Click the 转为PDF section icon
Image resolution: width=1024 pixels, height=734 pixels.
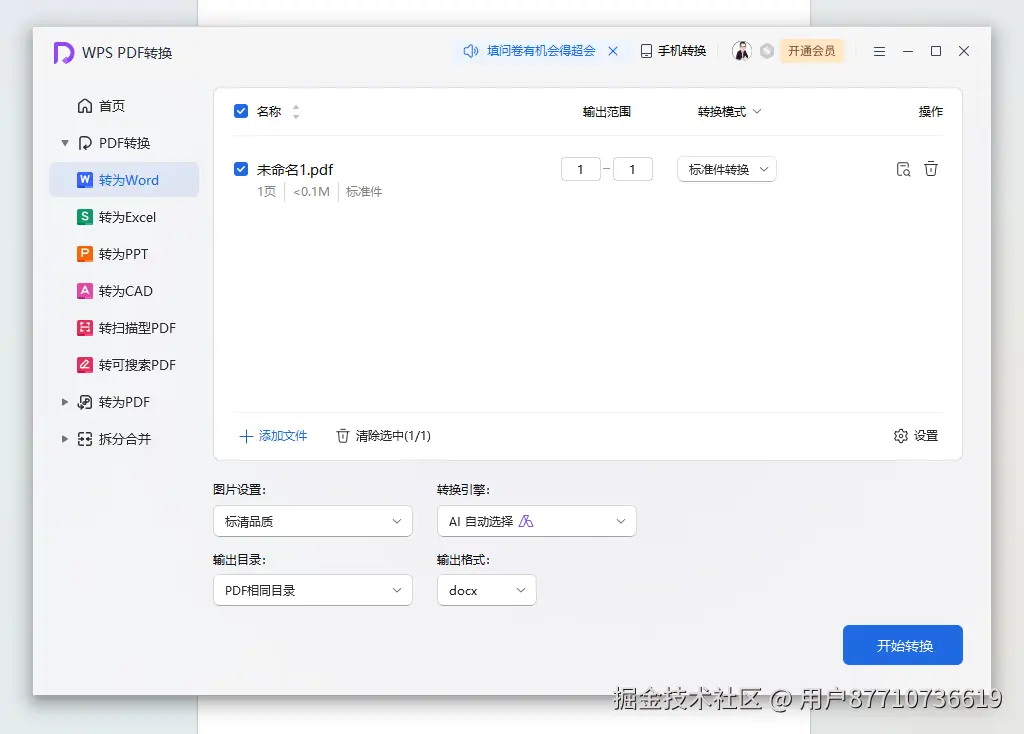(85, 402)
